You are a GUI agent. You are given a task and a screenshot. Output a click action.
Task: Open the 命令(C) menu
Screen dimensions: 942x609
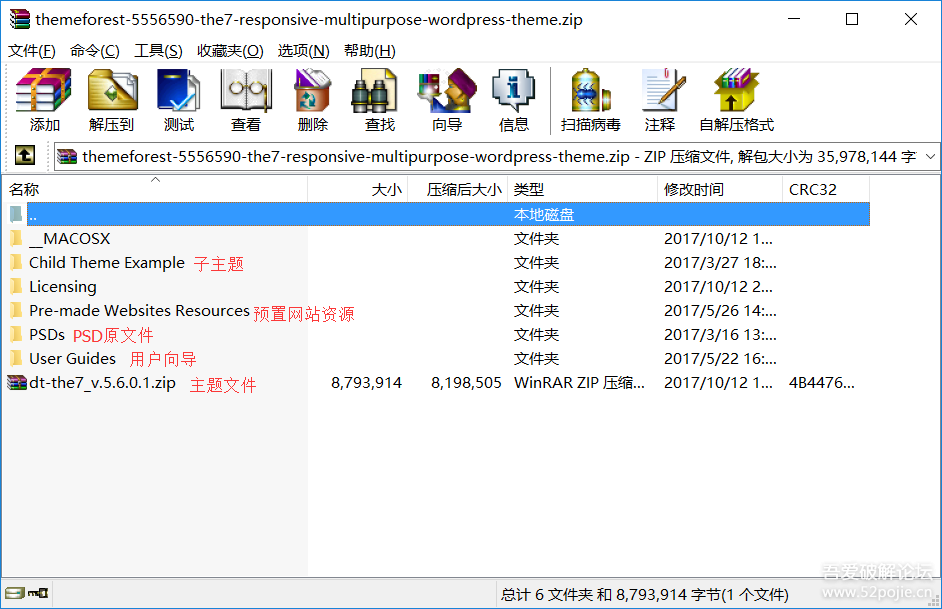[x=94, y=51]
